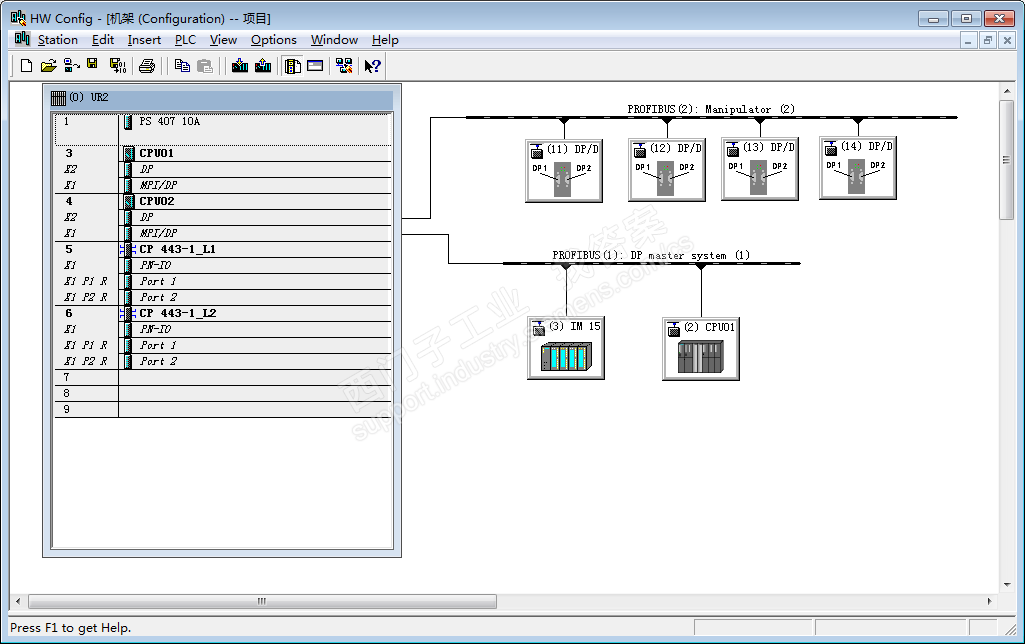The height and width of the screenshot is (644, 1025).
Task: Select MPI/DP interface under CPU02
Action: 223,233
